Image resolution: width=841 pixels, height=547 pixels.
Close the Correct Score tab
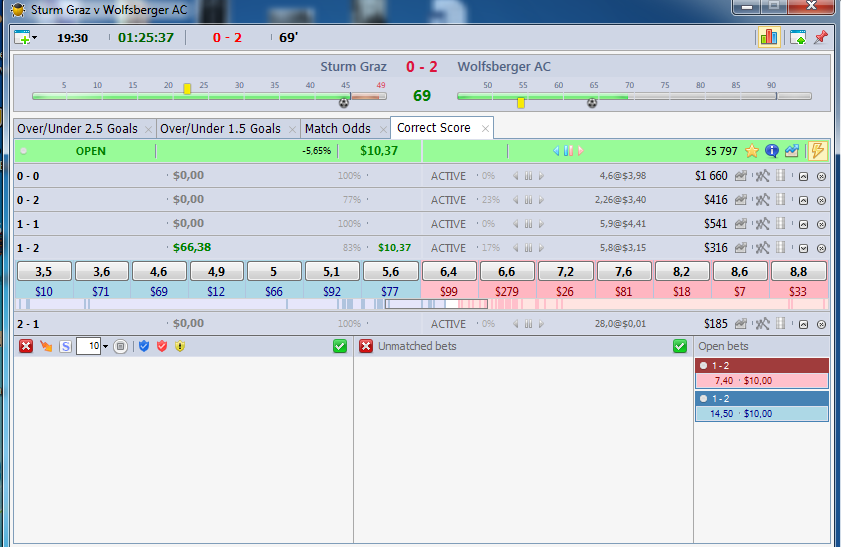(x=485, y=129)
